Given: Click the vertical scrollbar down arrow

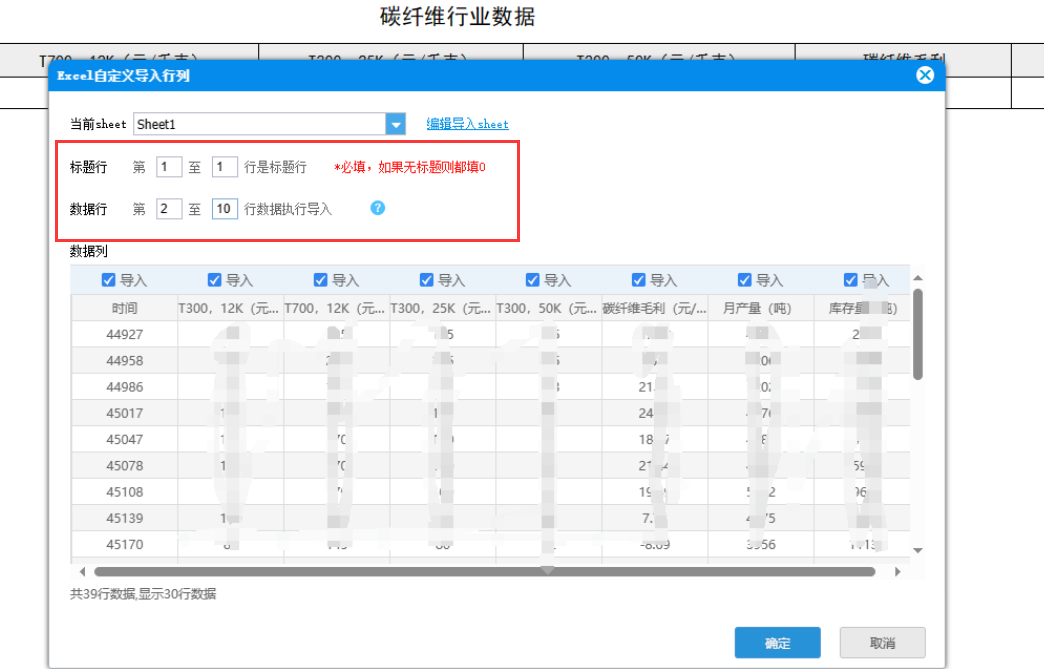Looking at the screenshot, I should point(918,551).
